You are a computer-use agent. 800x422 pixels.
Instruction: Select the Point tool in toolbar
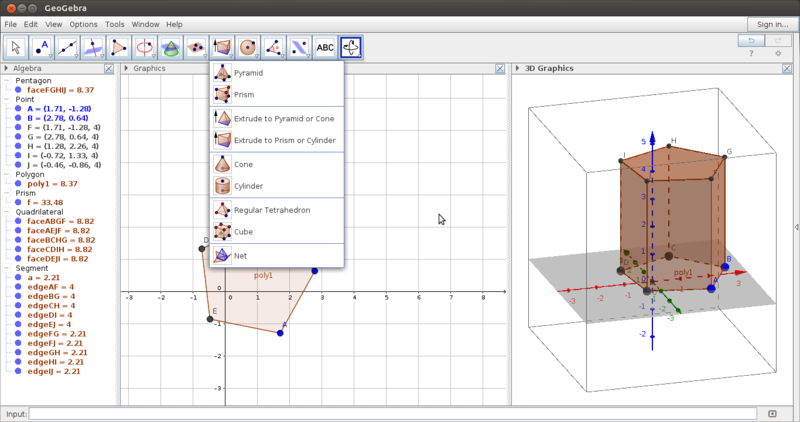tap(42, 47)
